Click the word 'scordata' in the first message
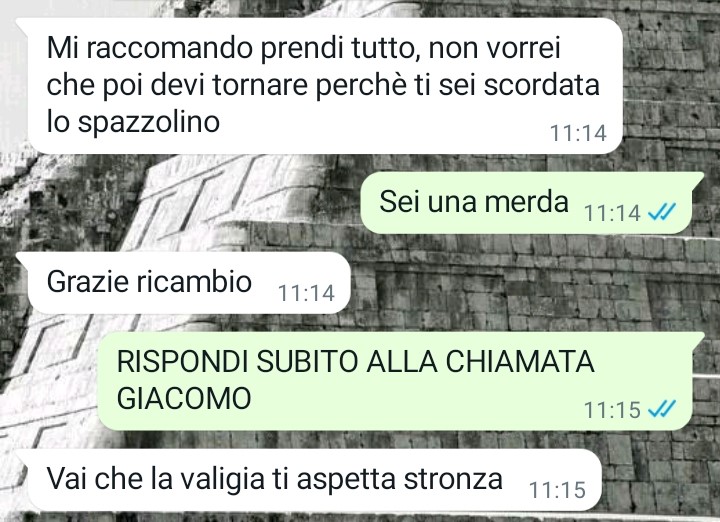 [x=542, y=85]
